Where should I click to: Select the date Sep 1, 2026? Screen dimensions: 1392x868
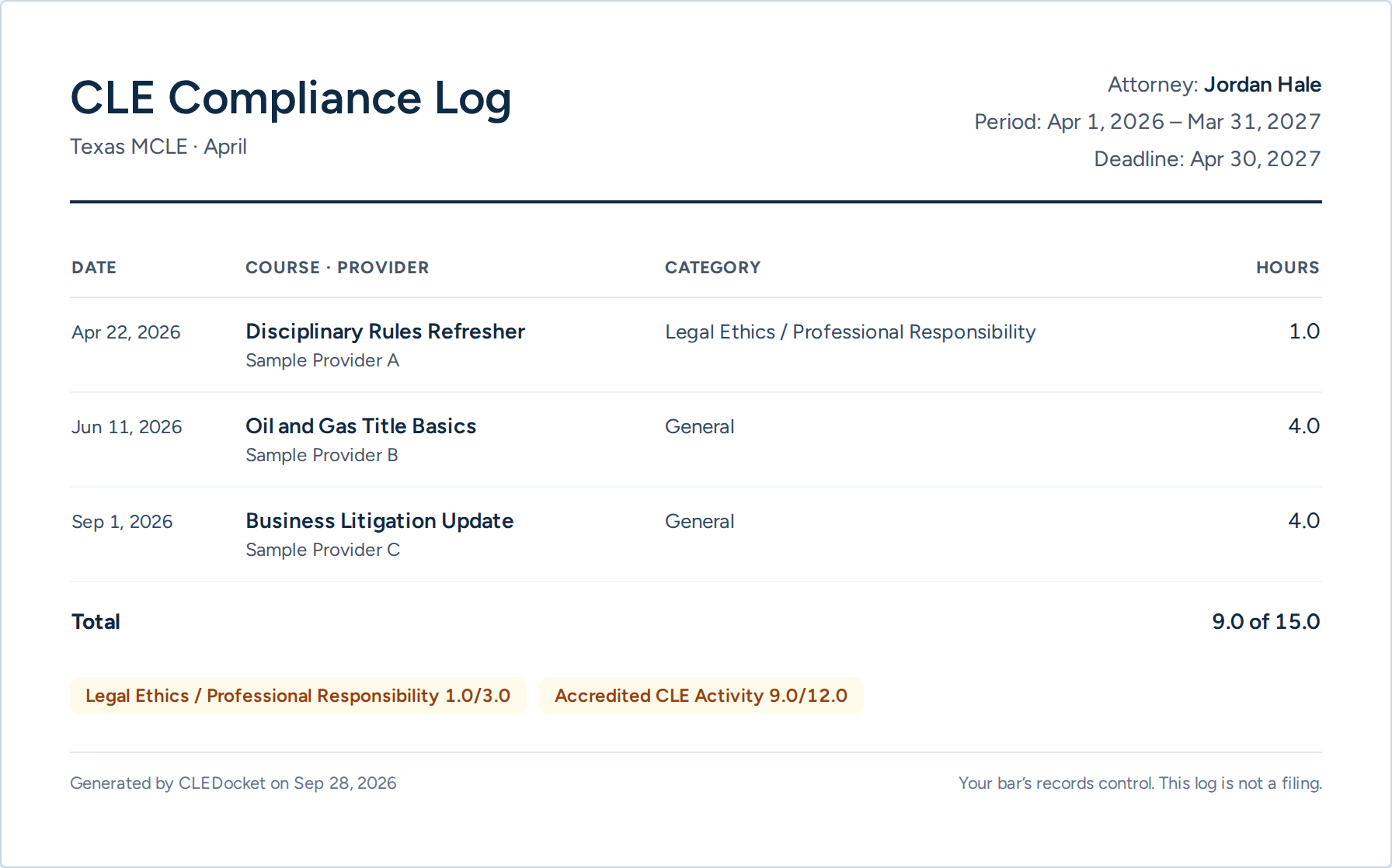point(122,522)
